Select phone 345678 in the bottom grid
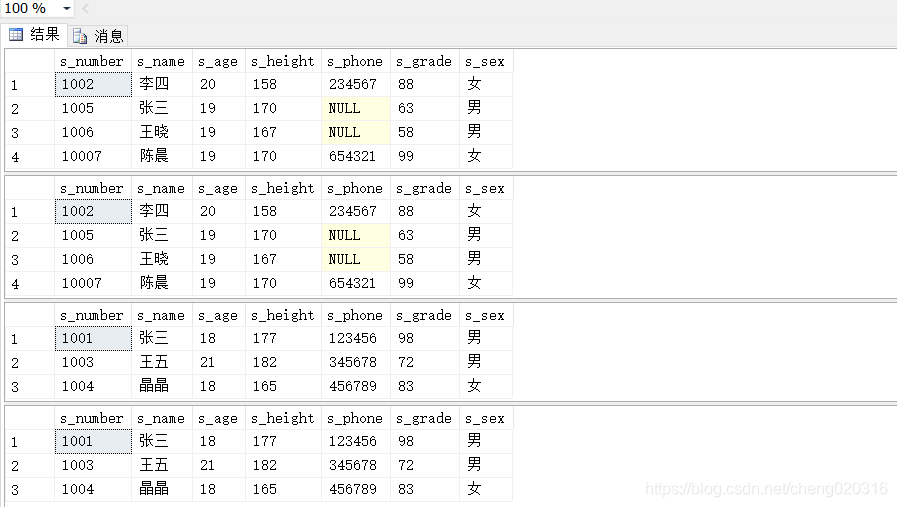 tap(356, 466)
